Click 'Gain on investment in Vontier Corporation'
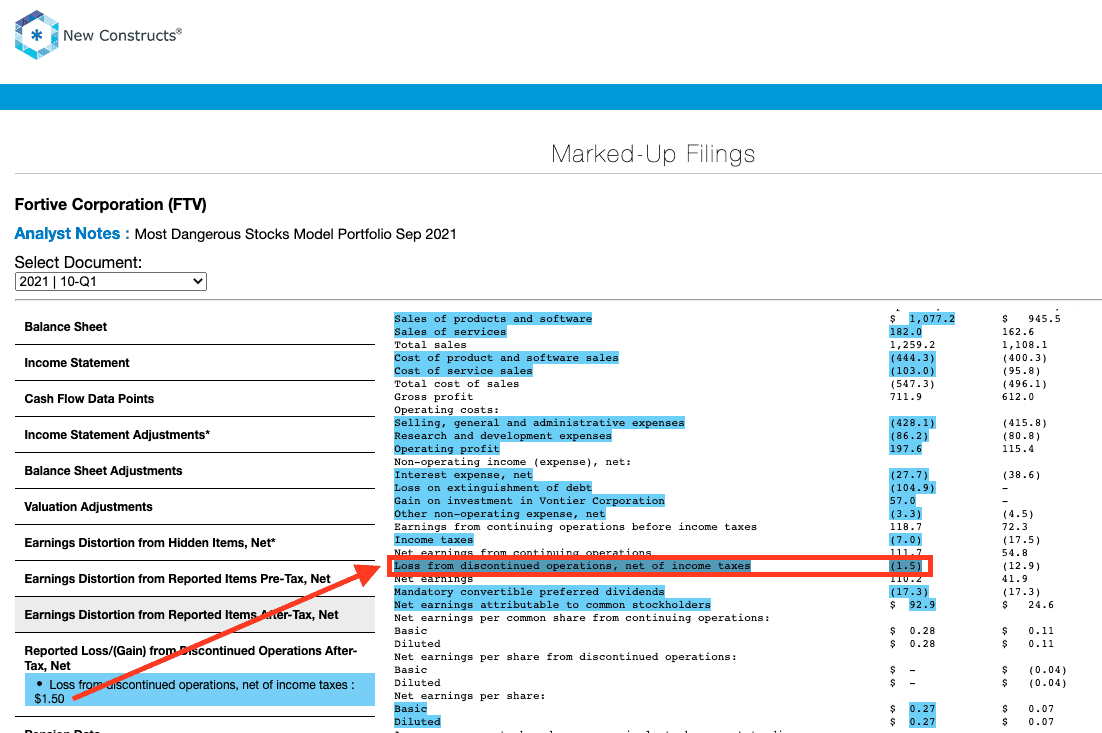1102x733 pixels. pos(529,501)
